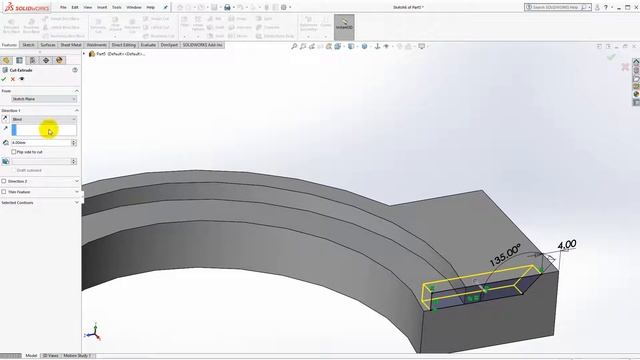Image resolution: width=640 pixels, height=360 pixels.
Task: Toggle the Draft outward checkbox
Action: 14,170
